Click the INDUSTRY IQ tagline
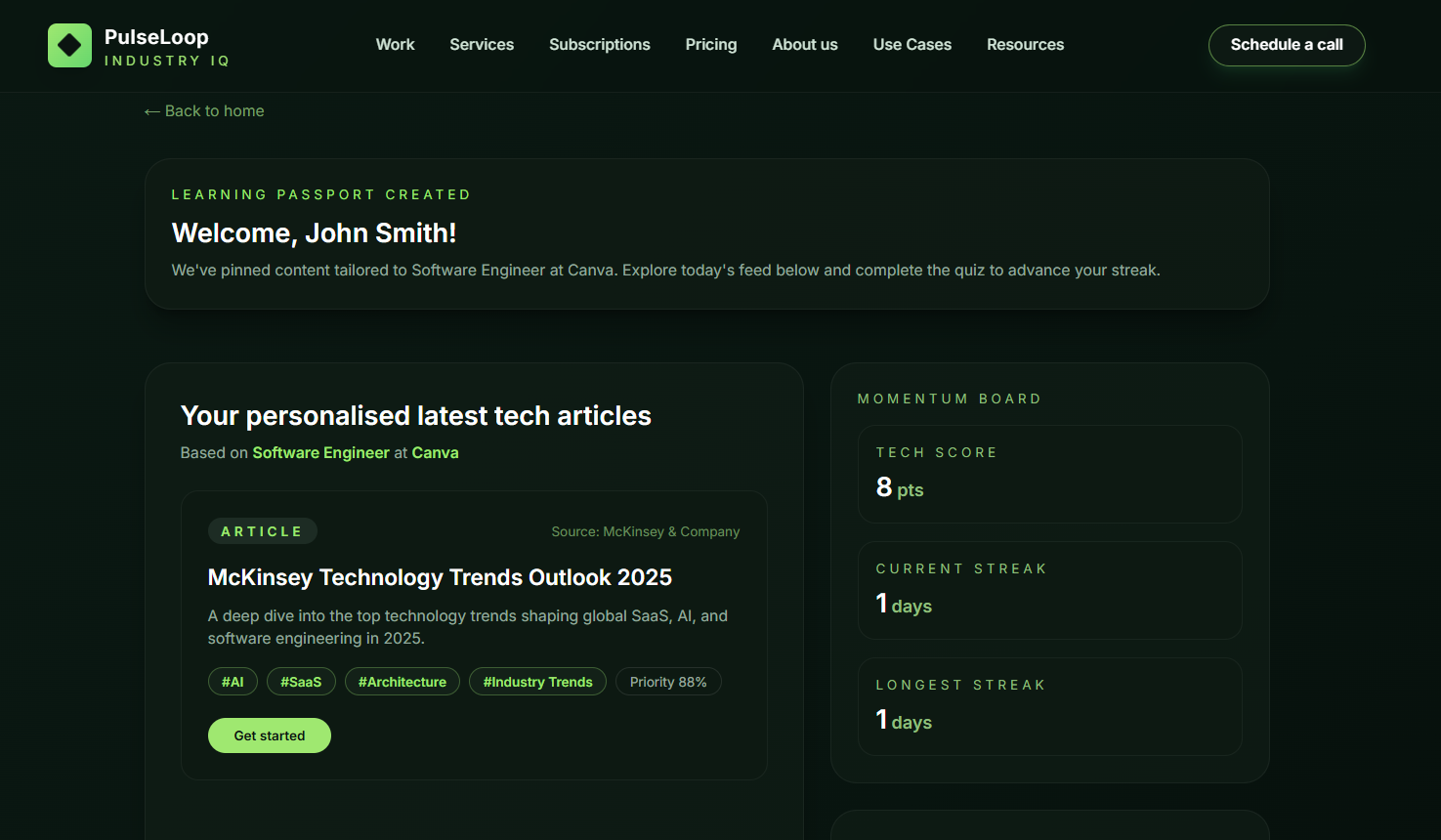The width and height of the screenshot is (1441, 840). (167, 61)
